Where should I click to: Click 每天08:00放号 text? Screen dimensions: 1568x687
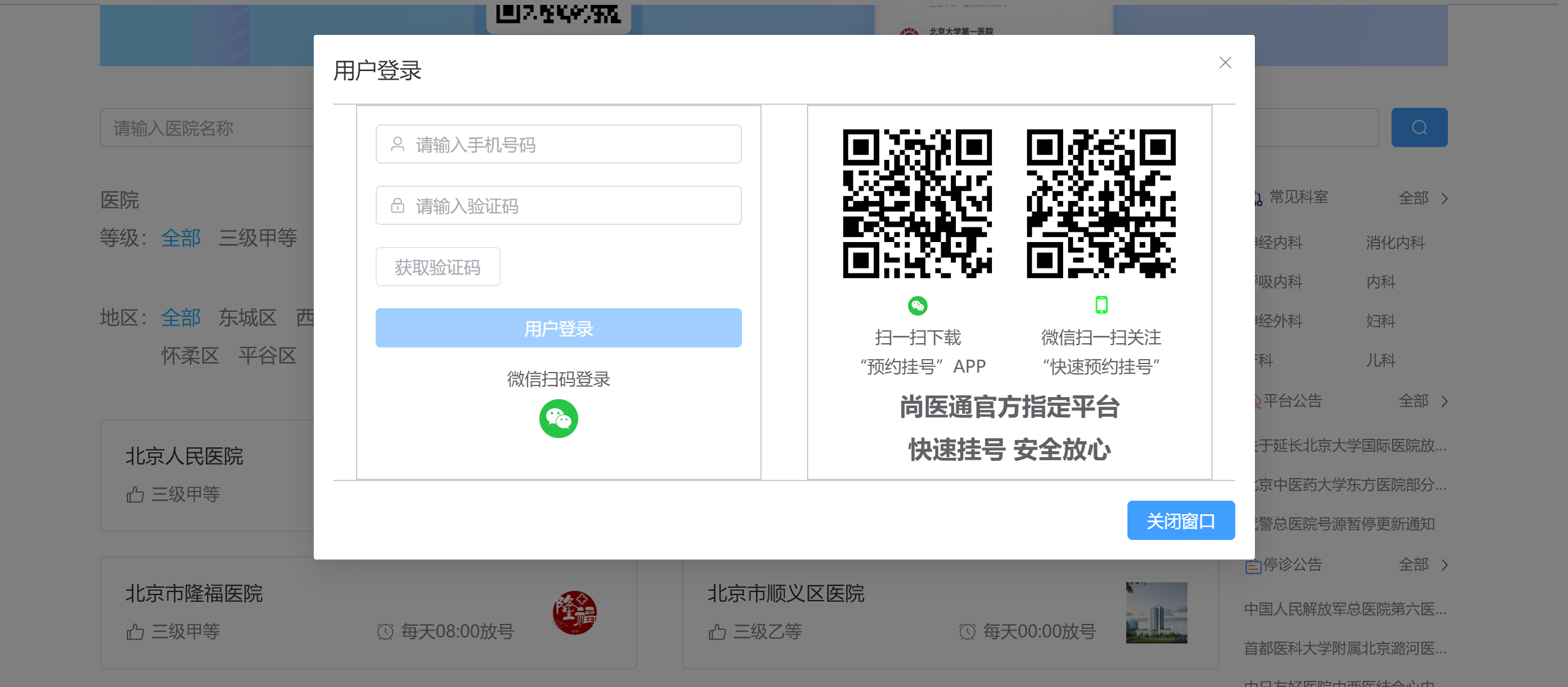pyautogui.click(x=457, y=631)
